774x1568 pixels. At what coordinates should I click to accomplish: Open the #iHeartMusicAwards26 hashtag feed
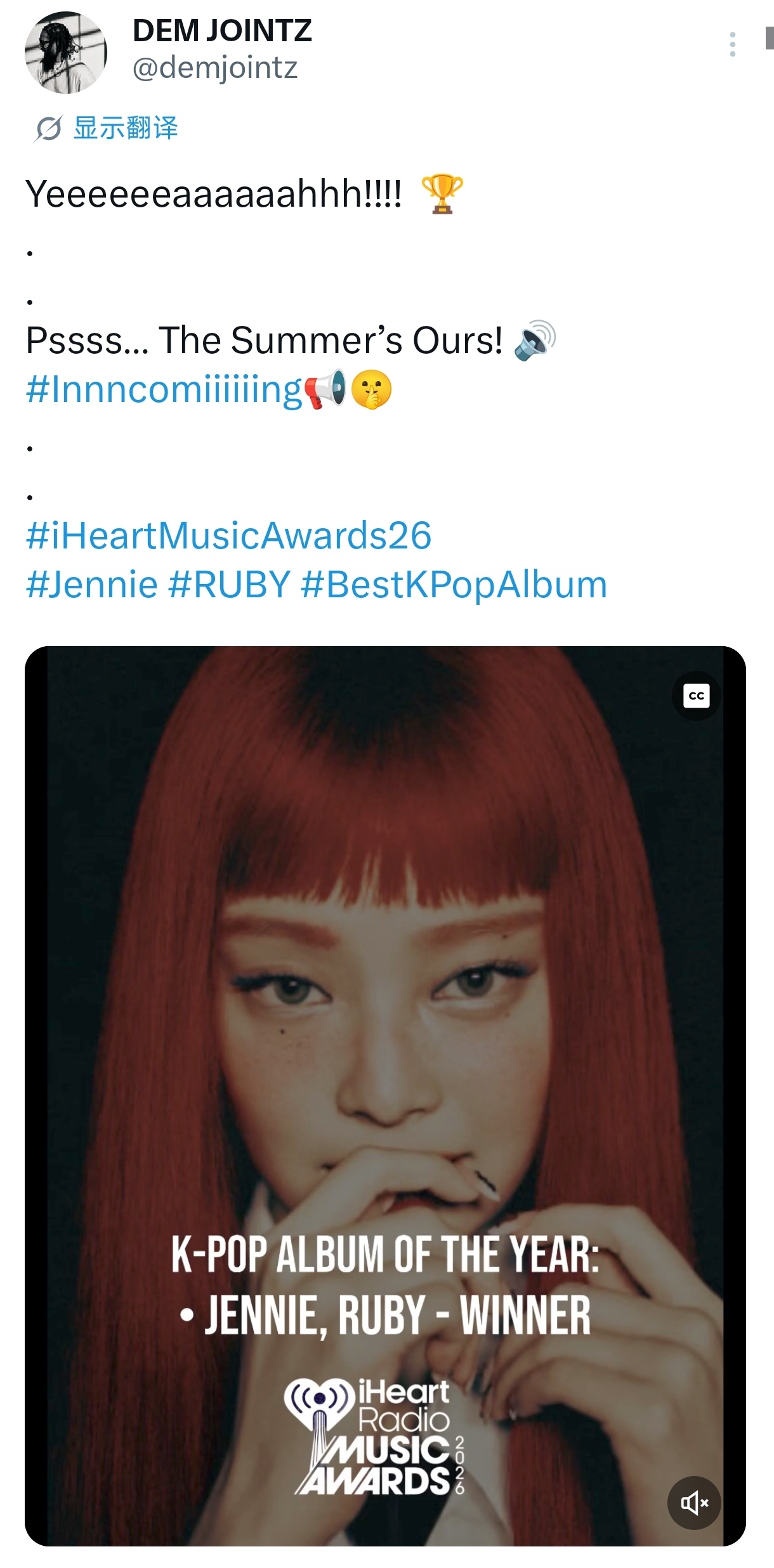230,536
